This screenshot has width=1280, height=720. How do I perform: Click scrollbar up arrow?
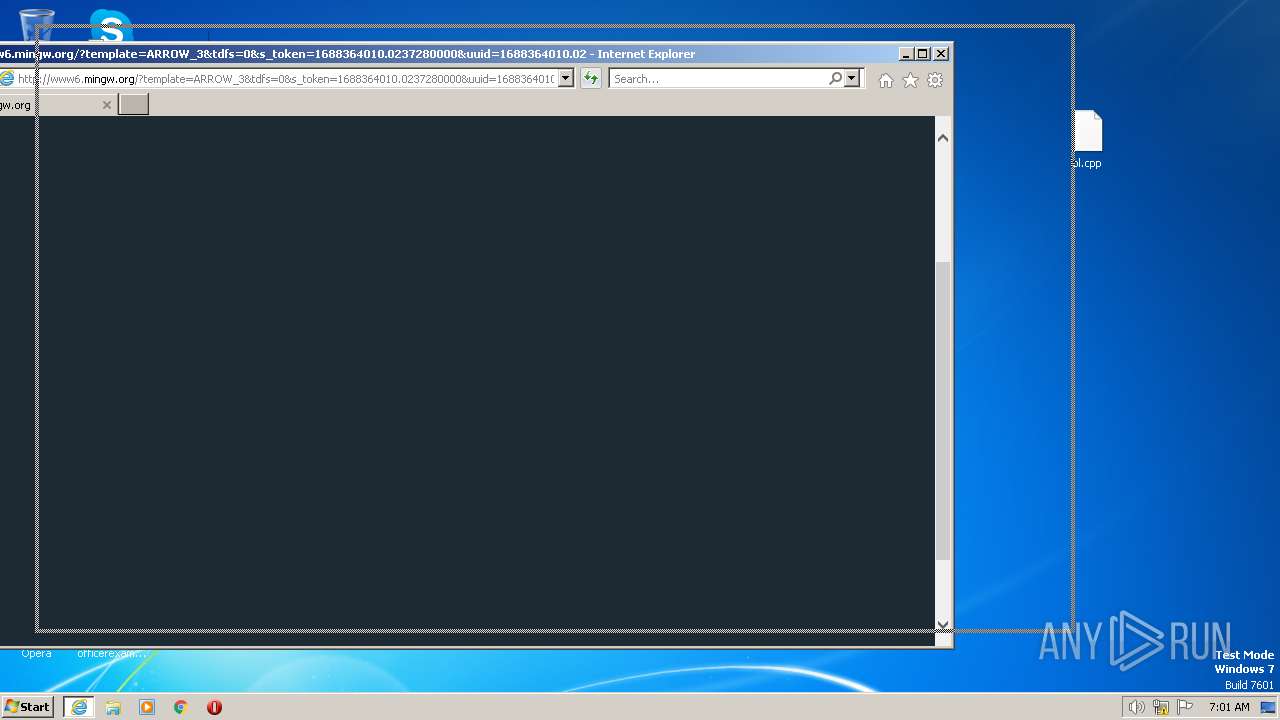click(942, 138)
